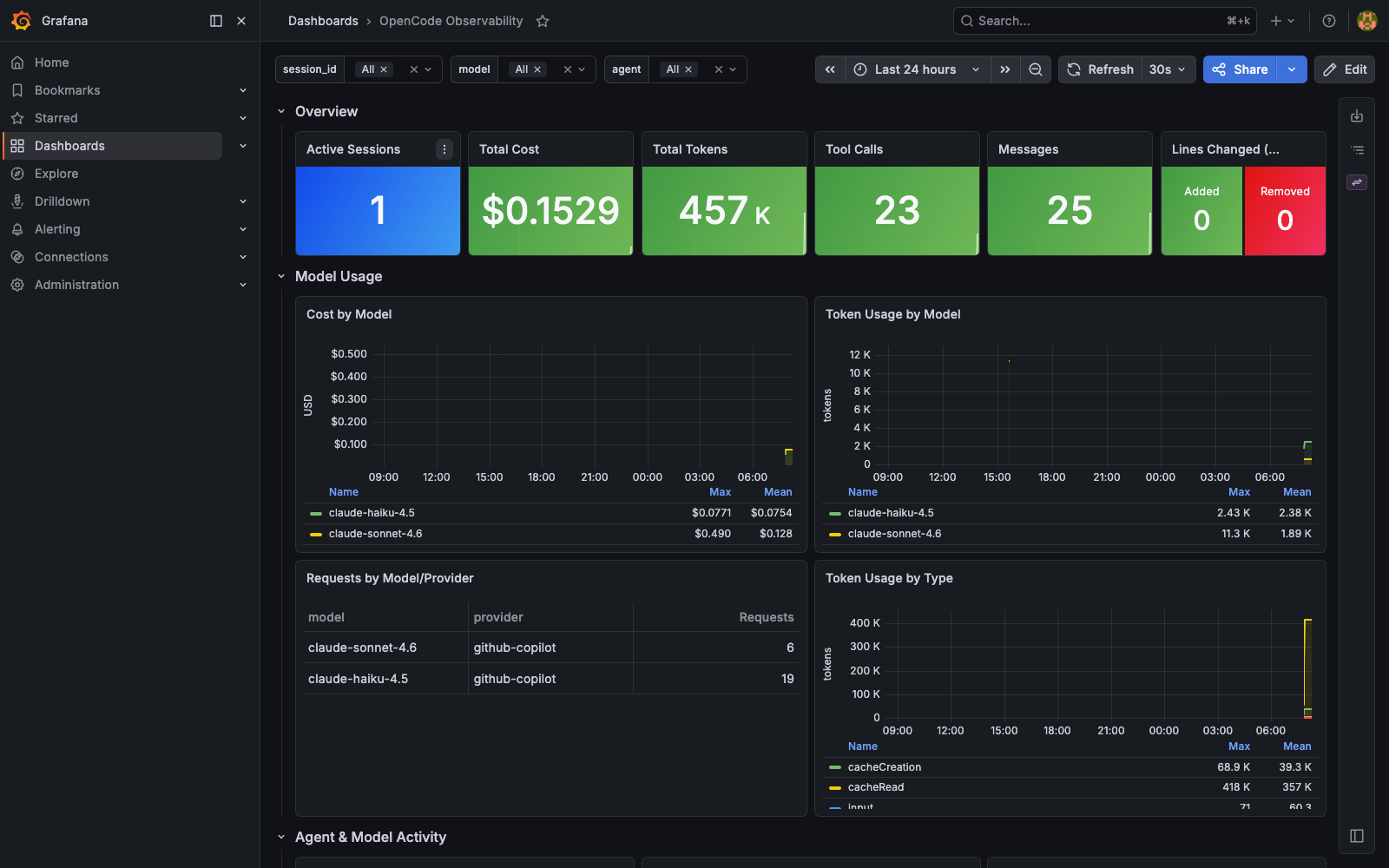Viewport: 1389px width, 868px height.
Task: Expand the Administration section chevron
Action: (x=243, y=285)
